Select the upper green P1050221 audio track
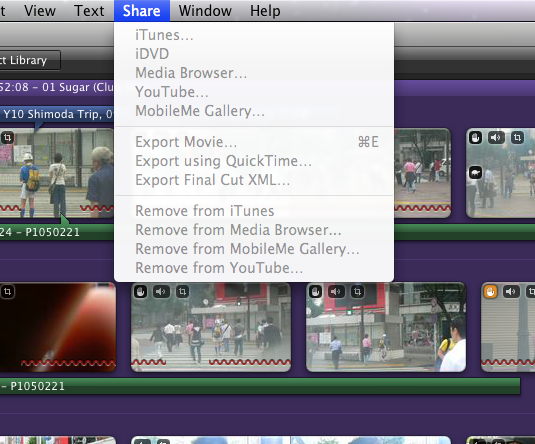The image size is (535, 444). tap(56, 232)
